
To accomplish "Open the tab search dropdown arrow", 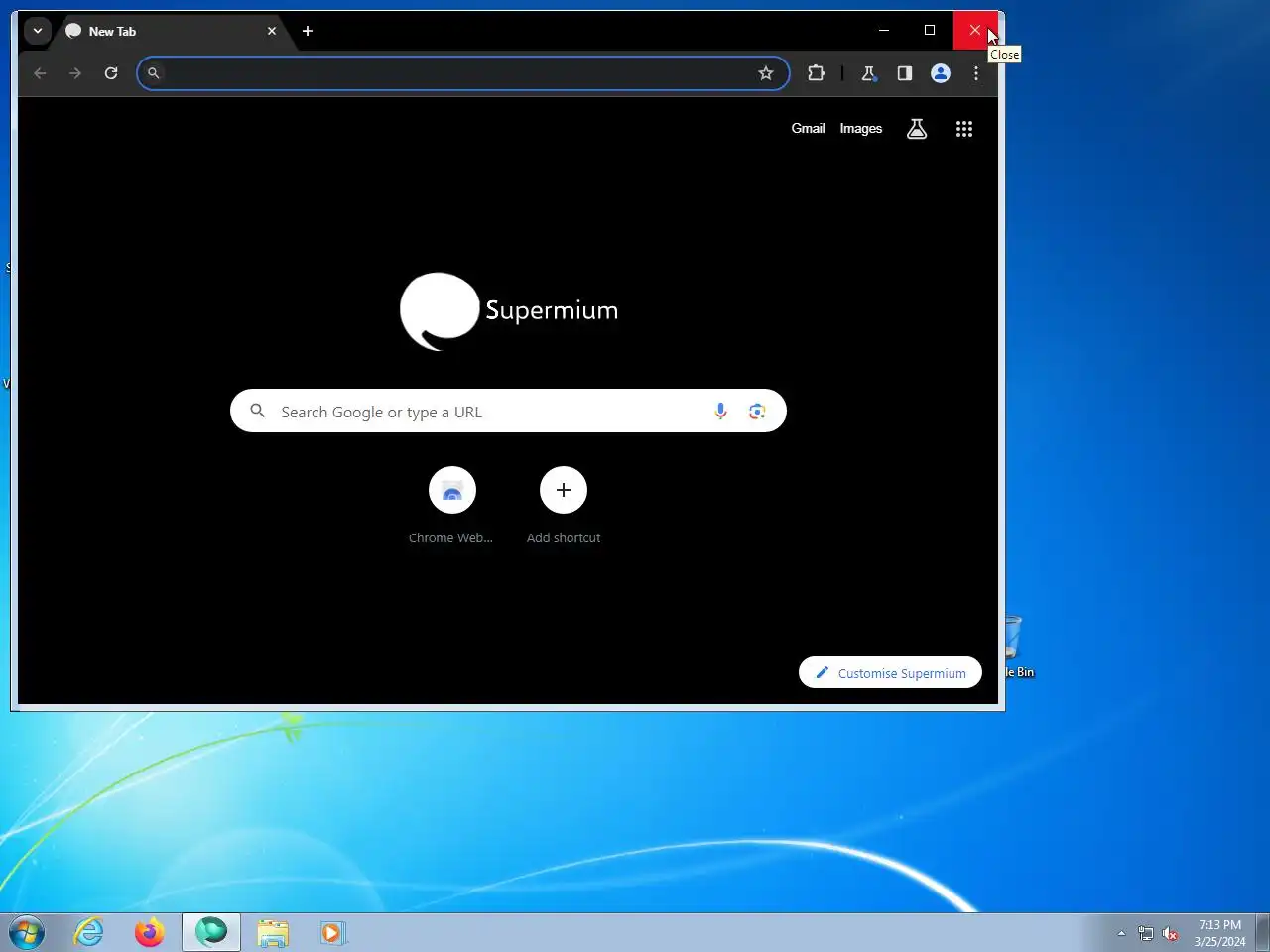I will click(38, 31).
